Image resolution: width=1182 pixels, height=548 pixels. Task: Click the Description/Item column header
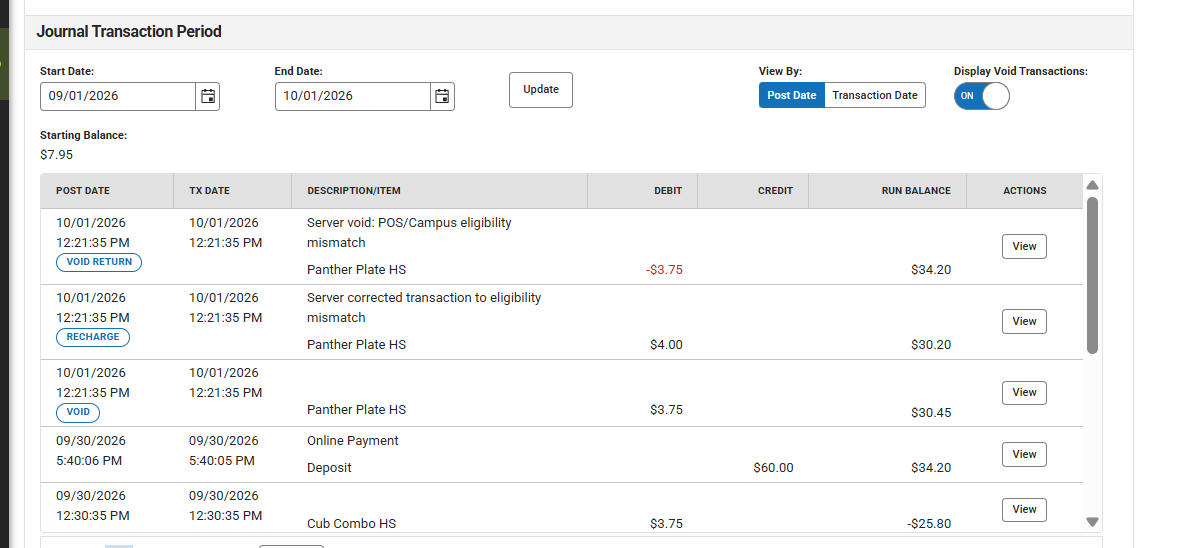click(x=439, y=191)
